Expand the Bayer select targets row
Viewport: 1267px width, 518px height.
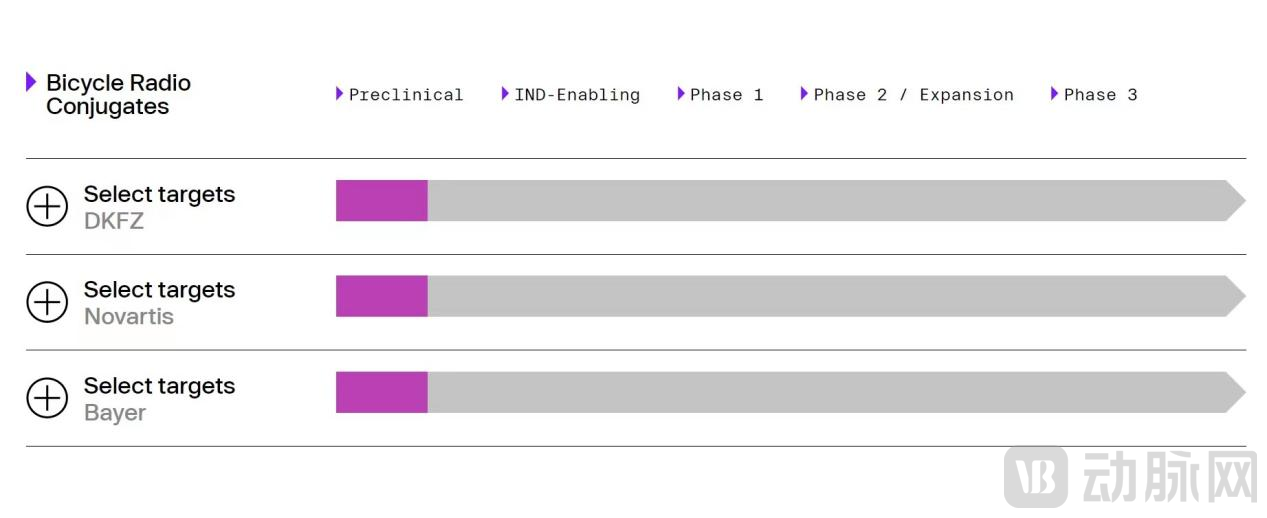(47, 398)
